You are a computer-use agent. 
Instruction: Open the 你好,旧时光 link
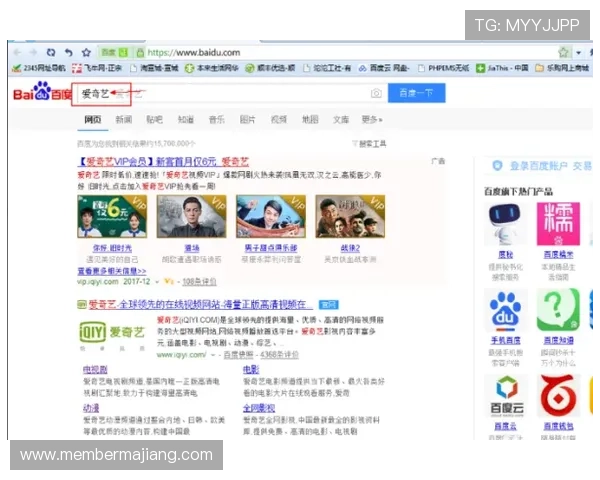(112, 248)
